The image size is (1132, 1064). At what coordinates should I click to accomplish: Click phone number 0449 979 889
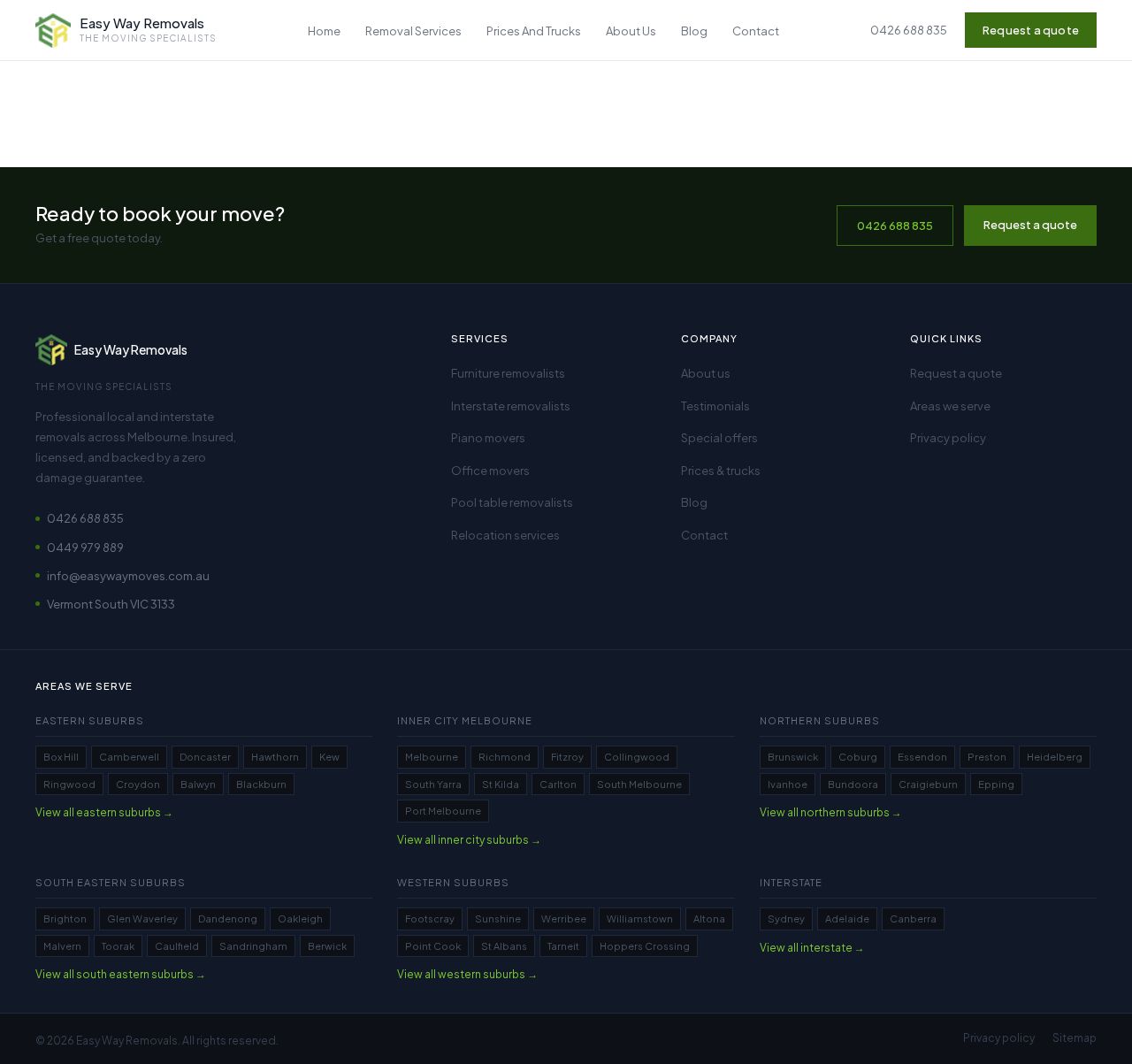pyautogui.click(x=85, y=547)
